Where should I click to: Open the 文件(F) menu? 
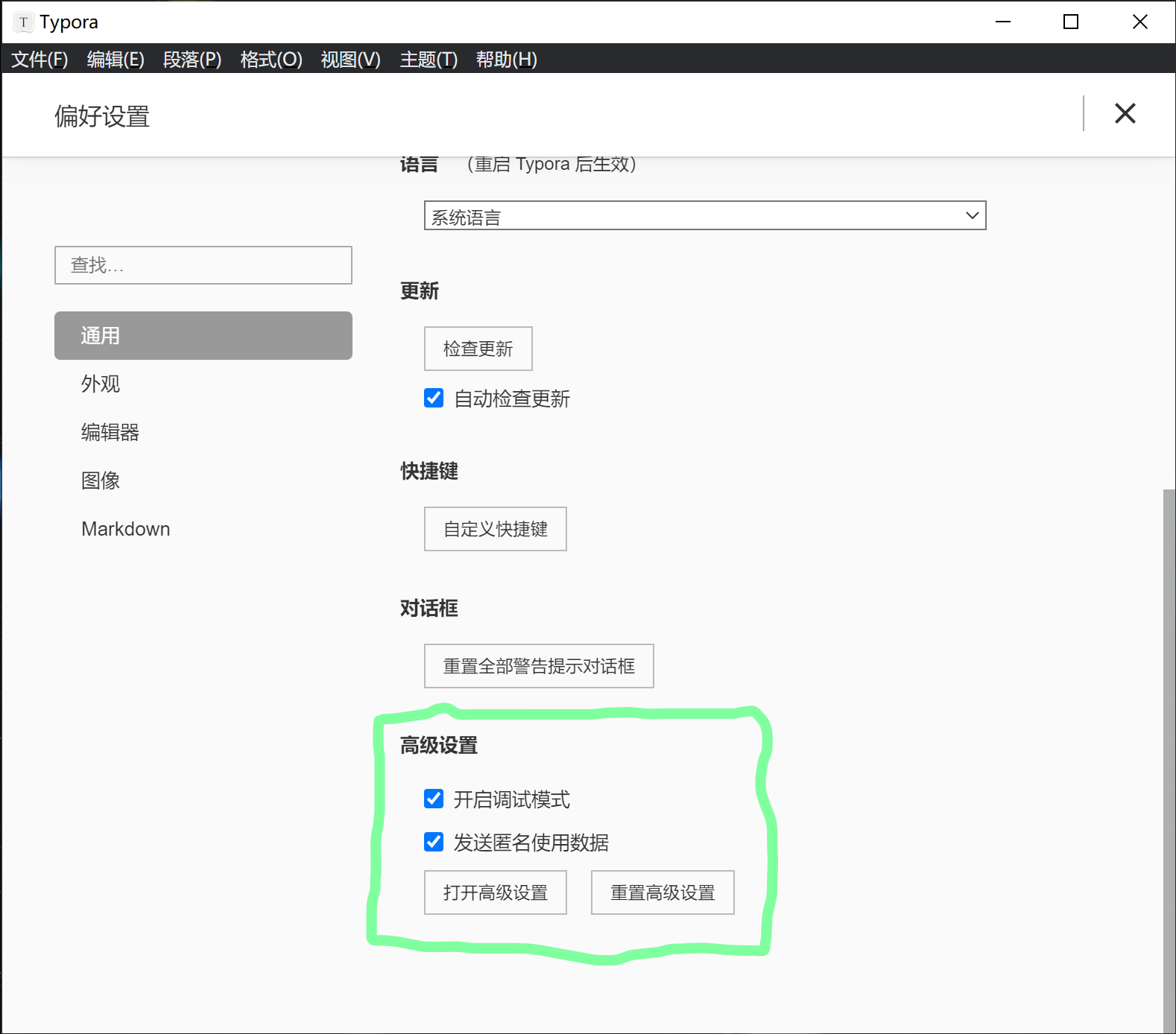click(x=39, y=59)
